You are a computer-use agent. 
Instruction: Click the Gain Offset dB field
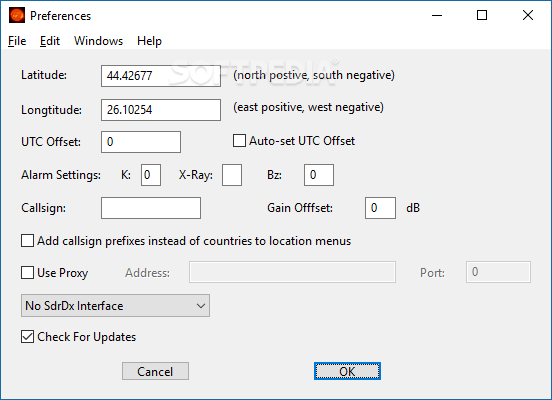click(x=381, y=208)
